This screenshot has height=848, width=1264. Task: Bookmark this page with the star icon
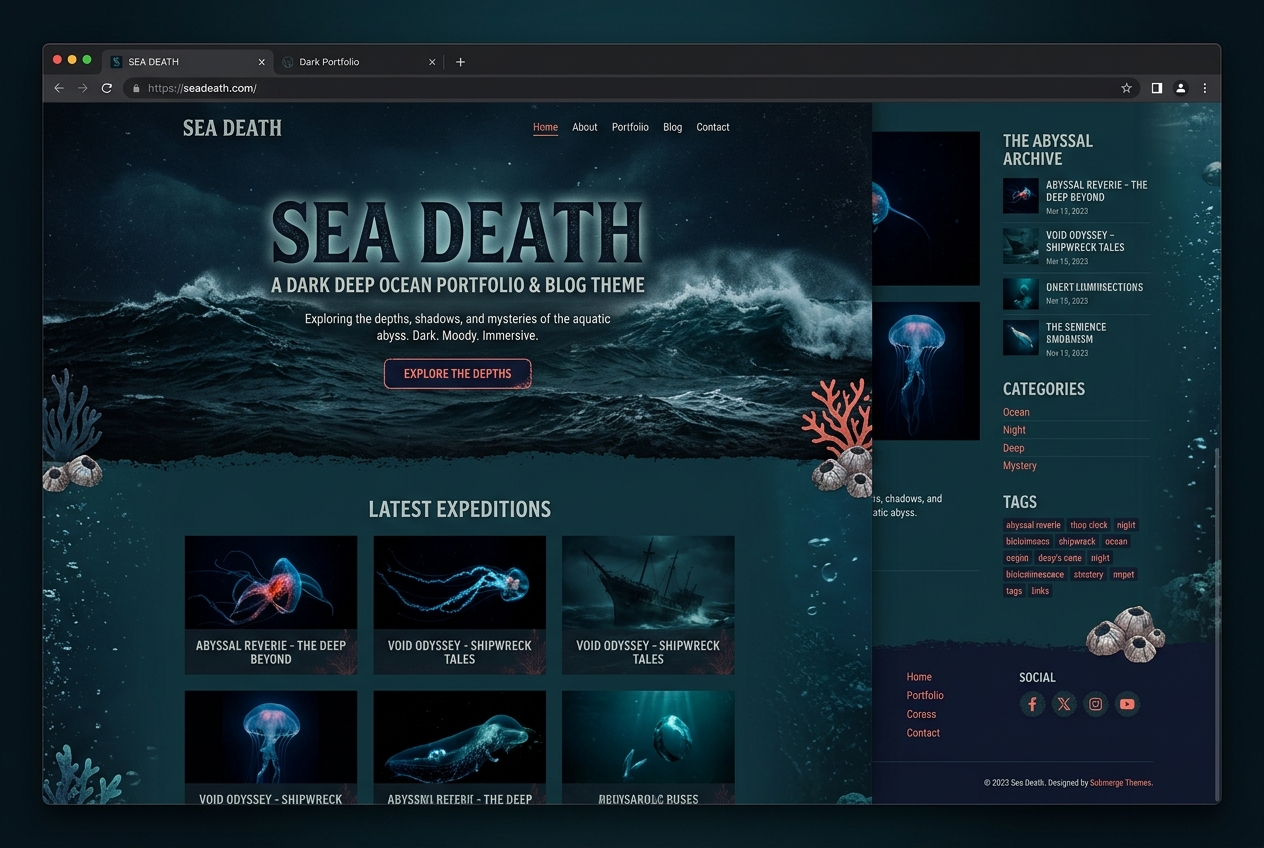pyautogui.click(x=1126, y=88)
